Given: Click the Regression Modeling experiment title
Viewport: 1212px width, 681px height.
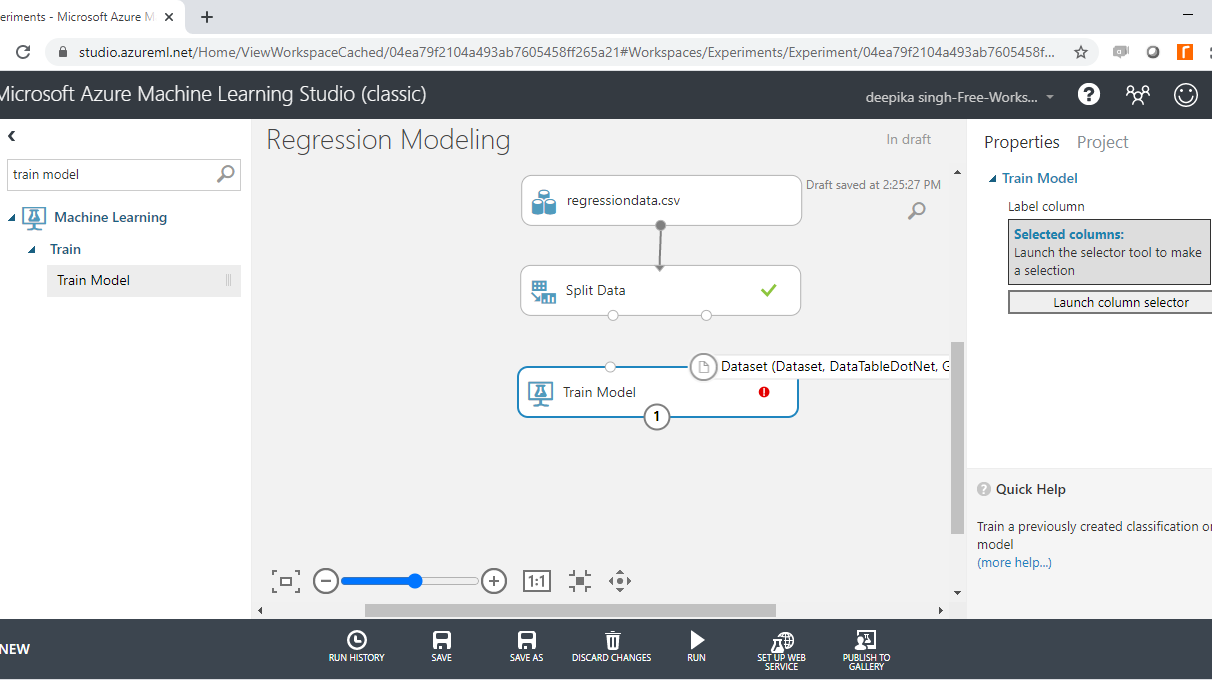Looking at the screenshot, I should 388,140.
